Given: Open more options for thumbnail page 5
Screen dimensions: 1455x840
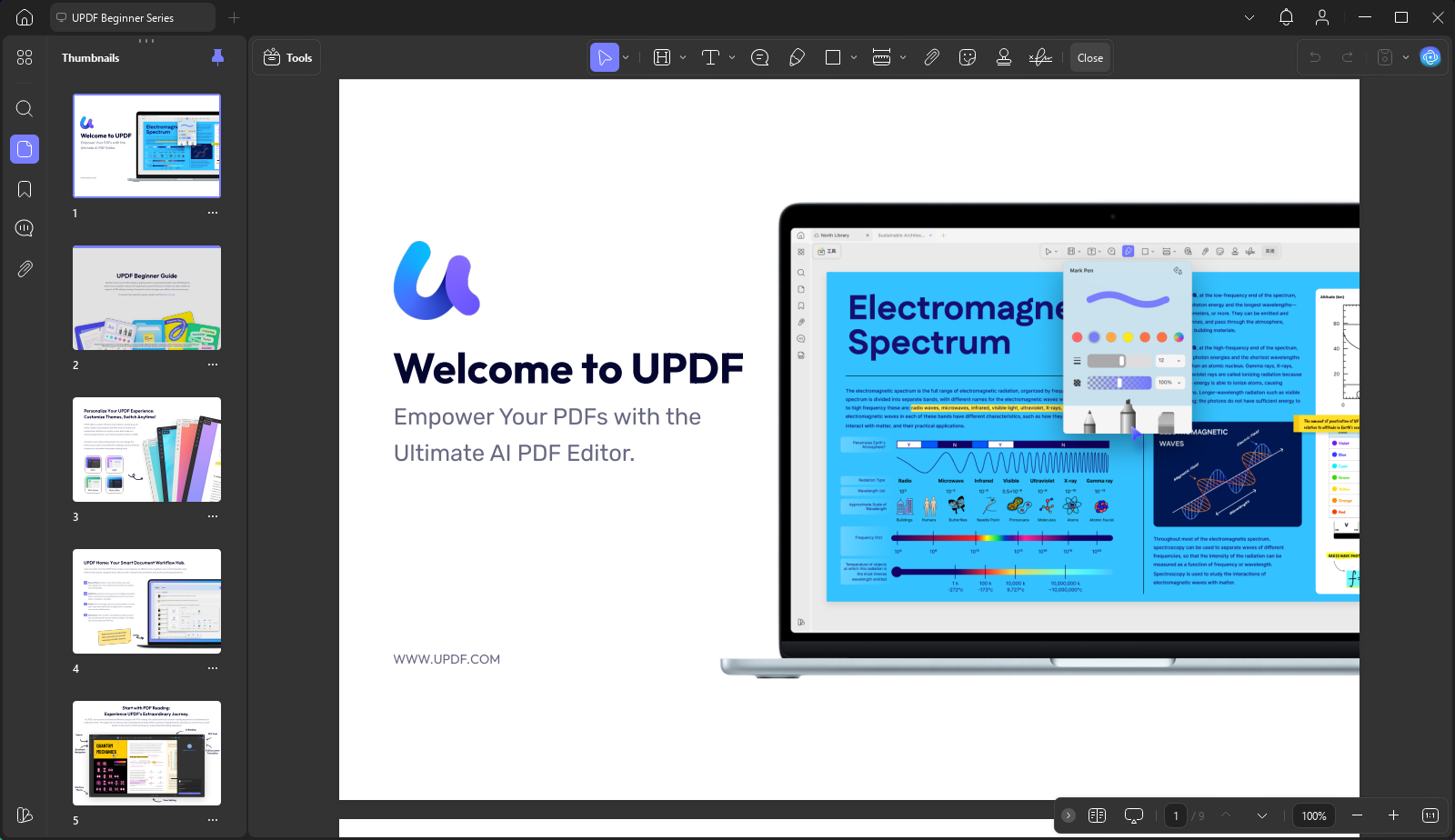Looking at the screenshot, I should tap(213, 820).
